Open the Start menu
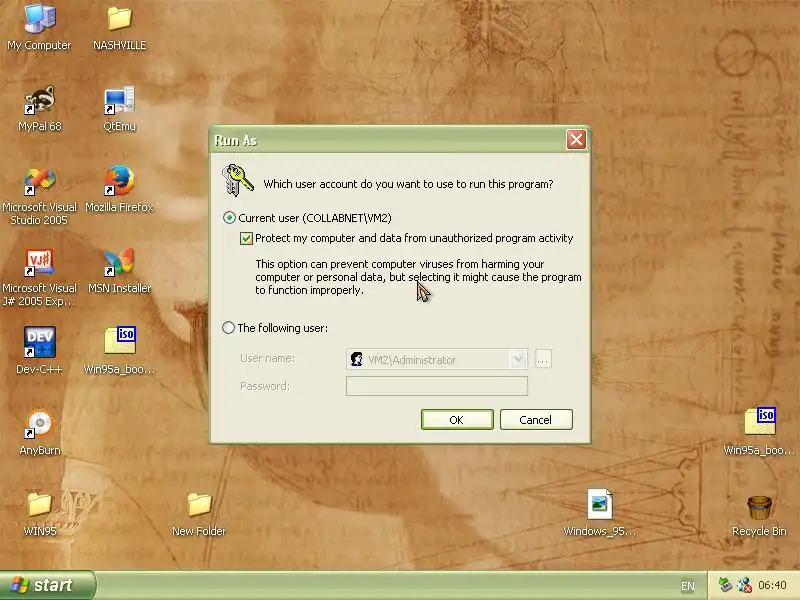This screenshot has height=600, width=800. coord(47,585)
